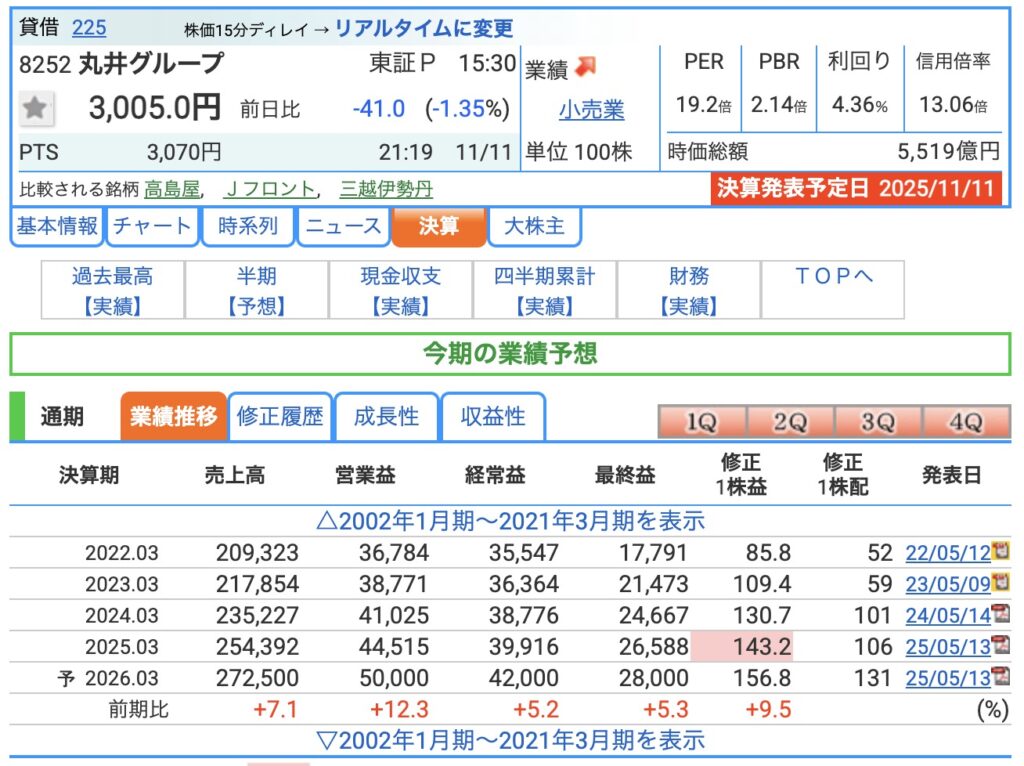Viewport: 1024px width, 766px height.
Task: Select the 2Q quarter button
Action: 789,422
